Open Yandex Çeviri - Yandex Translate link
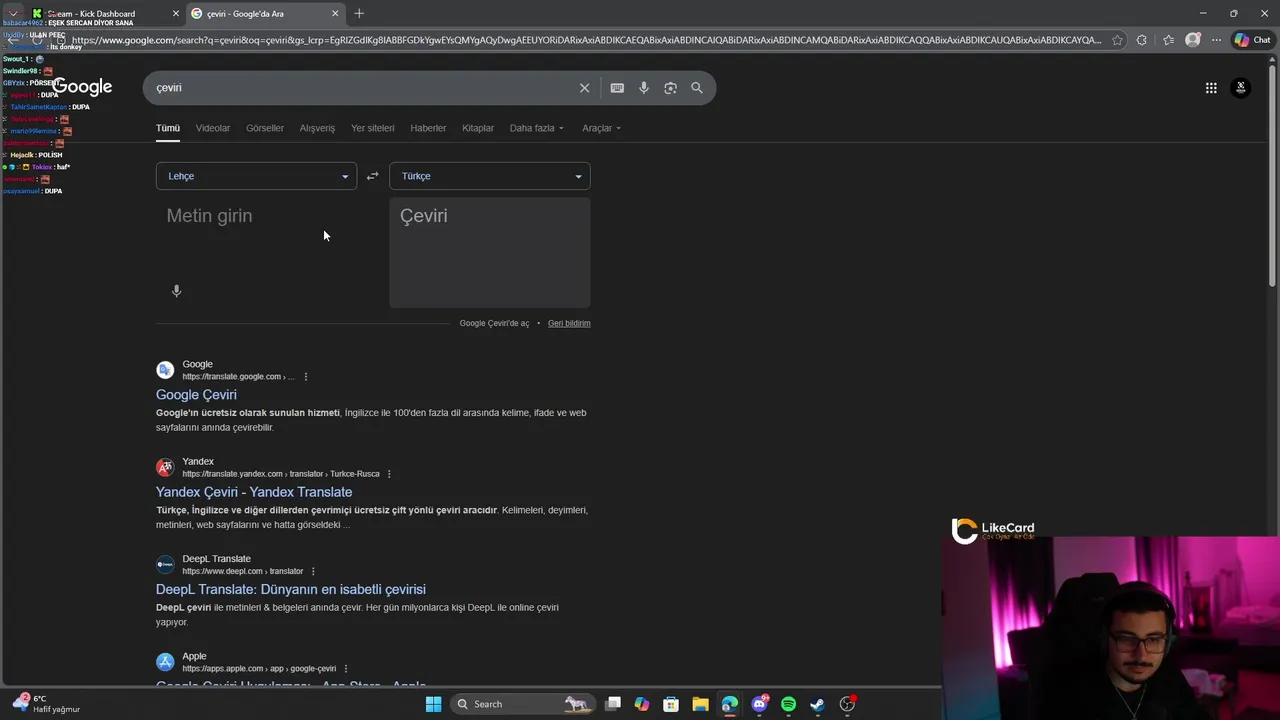Screen dimensions: 1280x720 254,492
